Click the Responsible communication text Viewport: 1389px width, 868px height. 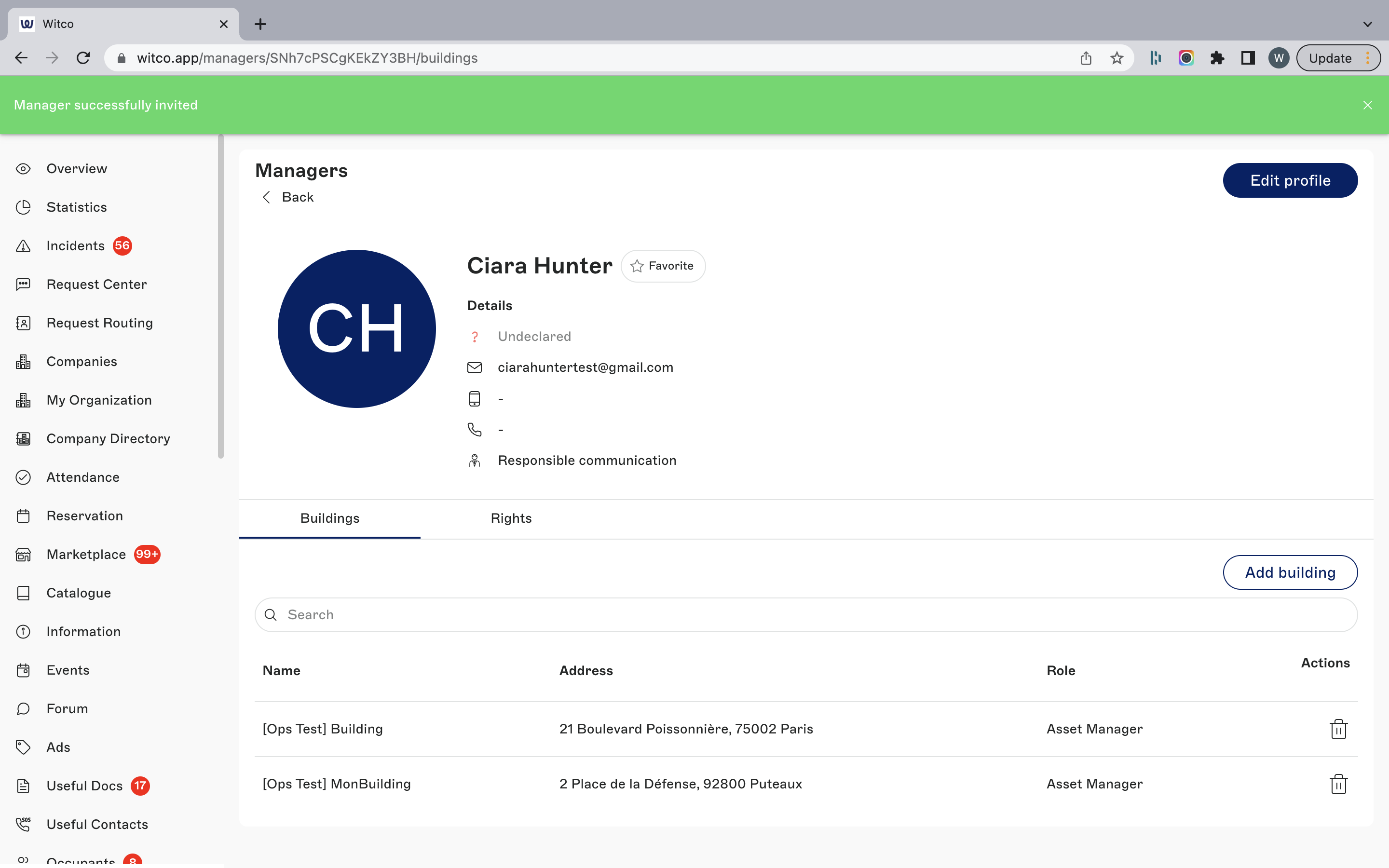pyautogui.click(x=587, y=461)
